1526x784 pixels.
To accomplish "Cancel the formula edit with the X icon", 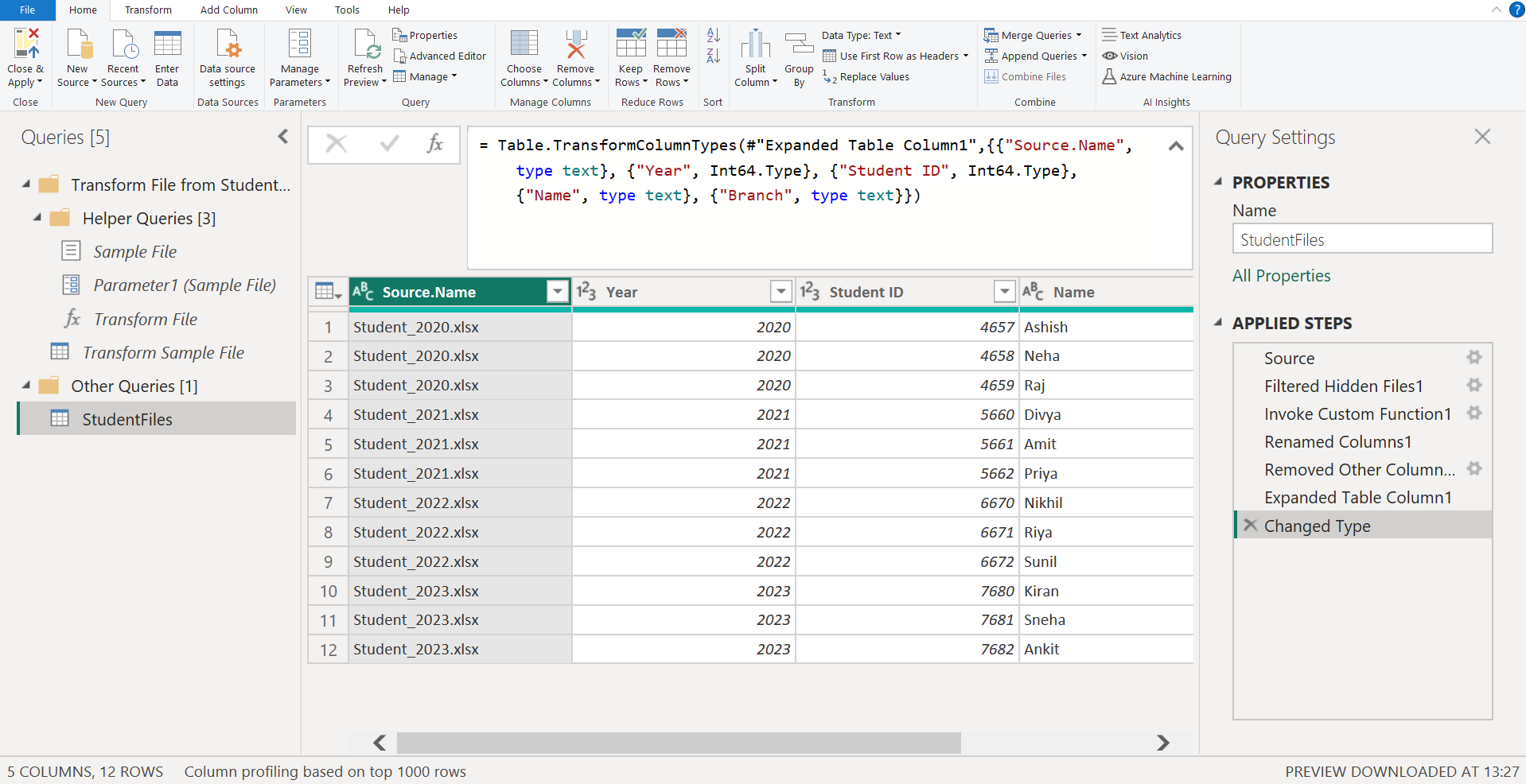I will click(x=337, y=144).
